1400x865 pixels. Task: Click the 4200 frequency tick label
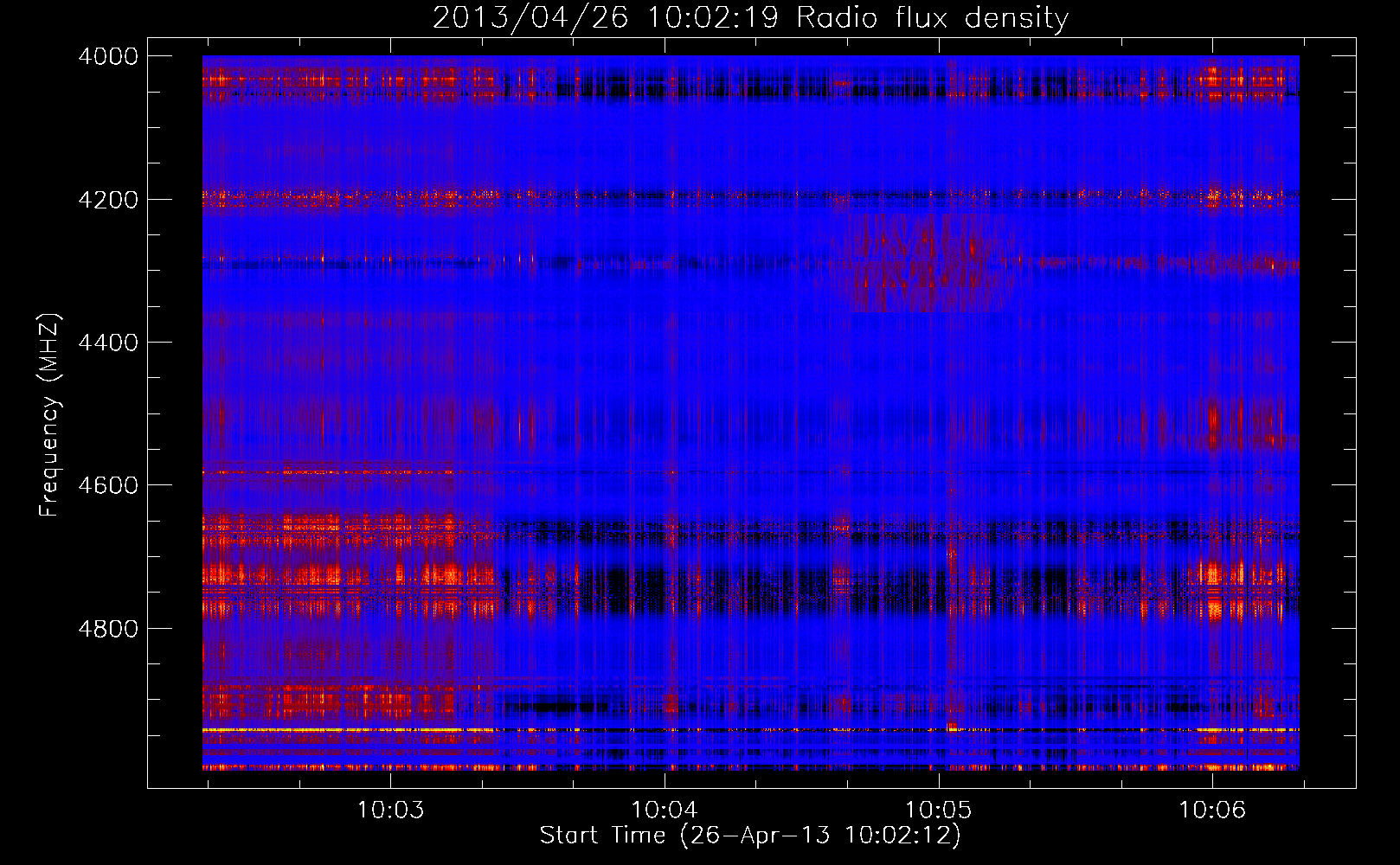[x=108, y=200]
